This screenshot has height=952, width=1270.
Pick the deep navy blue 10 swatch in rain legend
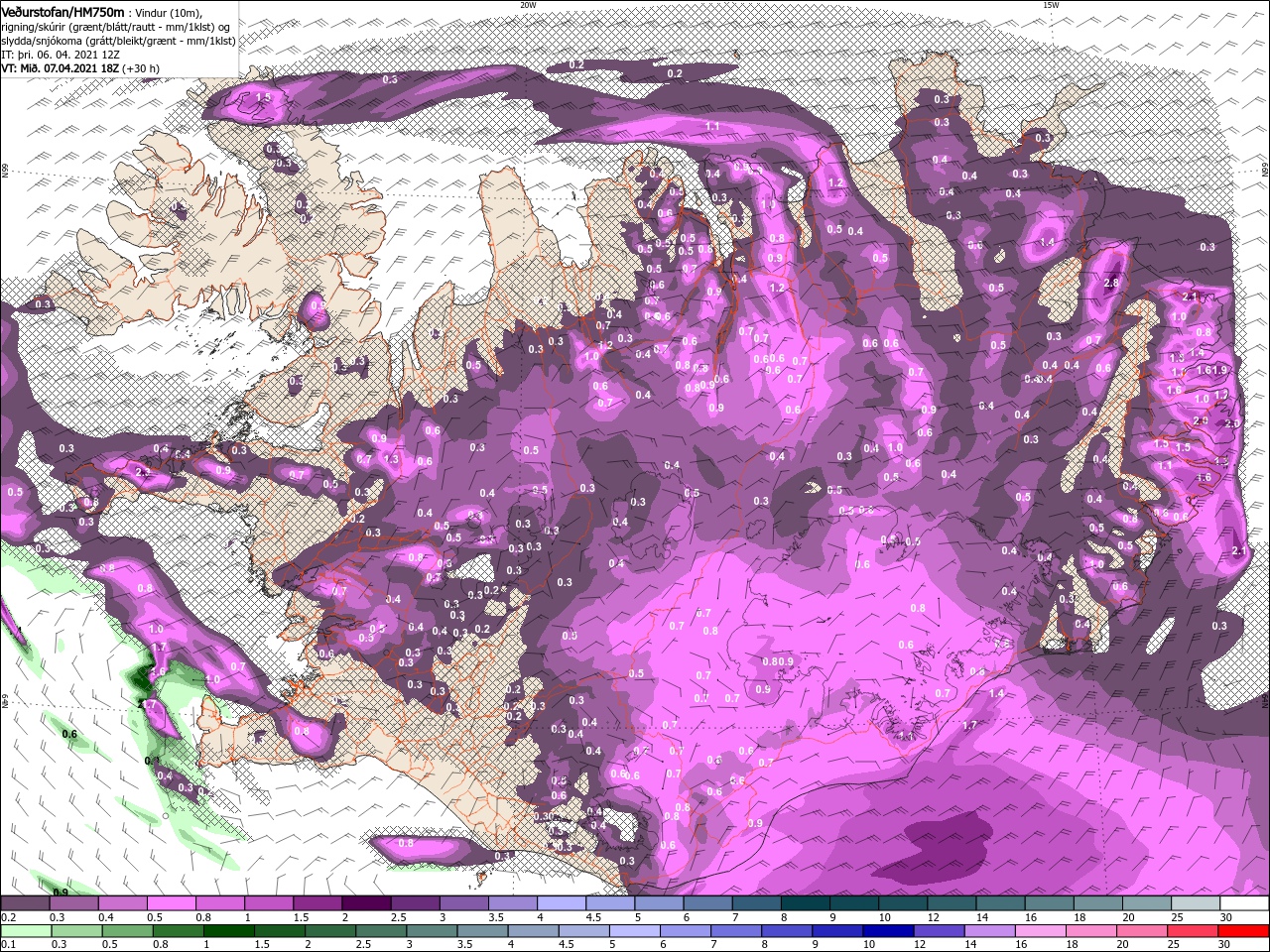[x=888, y=931]
